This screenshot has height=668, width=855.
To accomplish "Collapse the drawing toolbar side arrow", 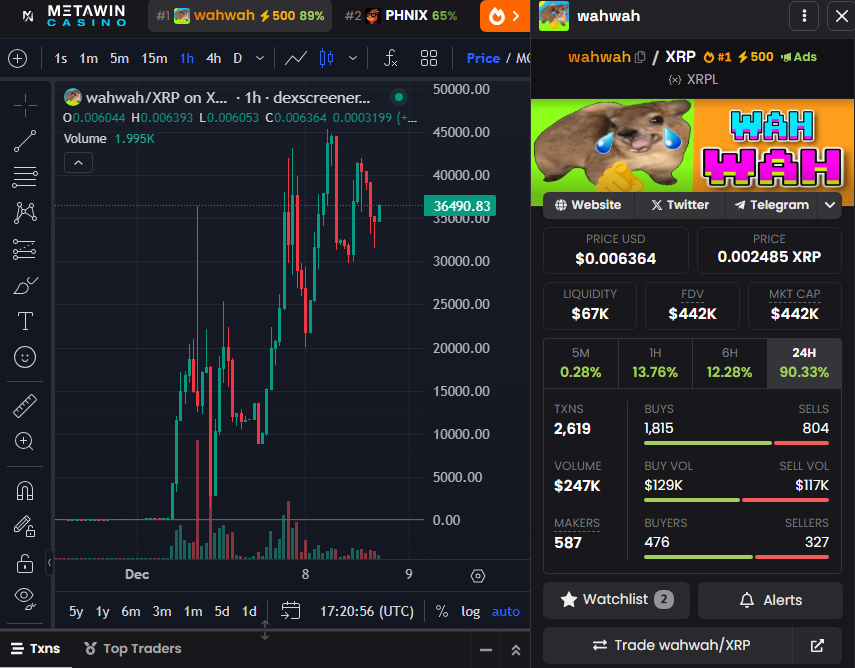I will click(x=49, y=562).
